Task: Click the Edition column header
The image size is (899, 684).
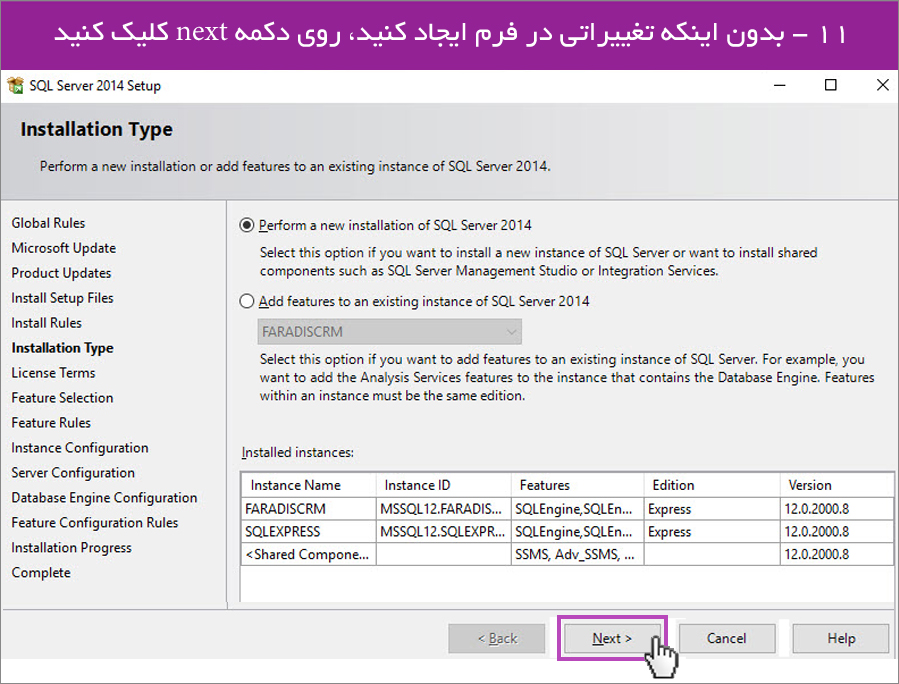Action: tap(712, 485)
